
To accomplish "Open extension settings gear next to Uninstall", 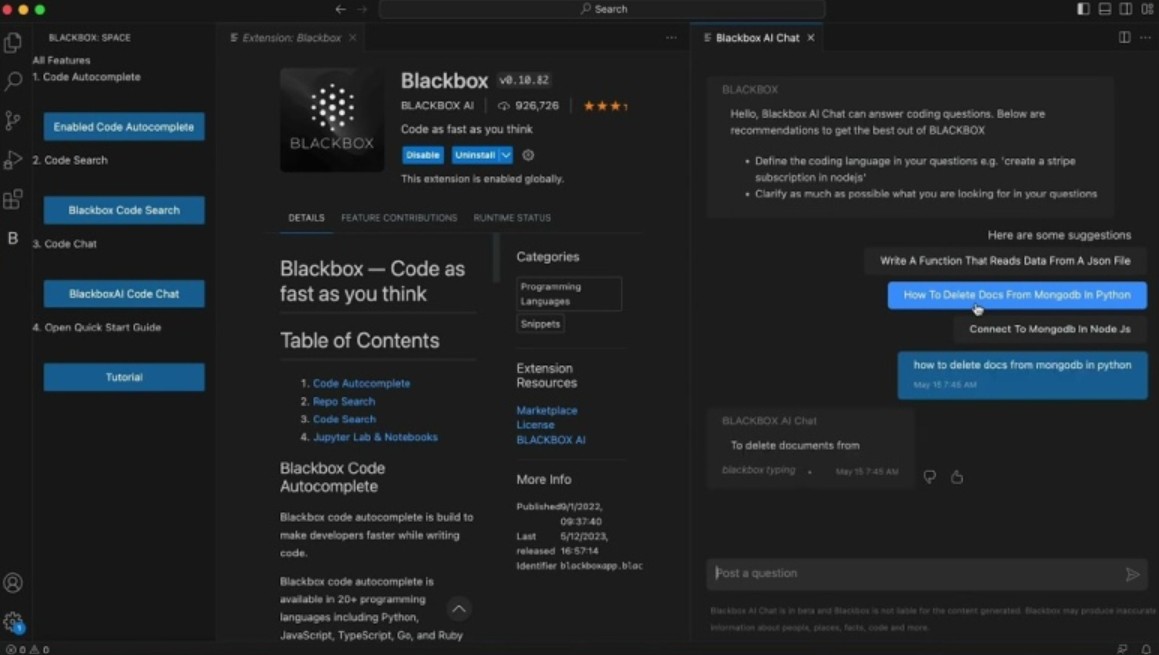I will pos(528,155).
